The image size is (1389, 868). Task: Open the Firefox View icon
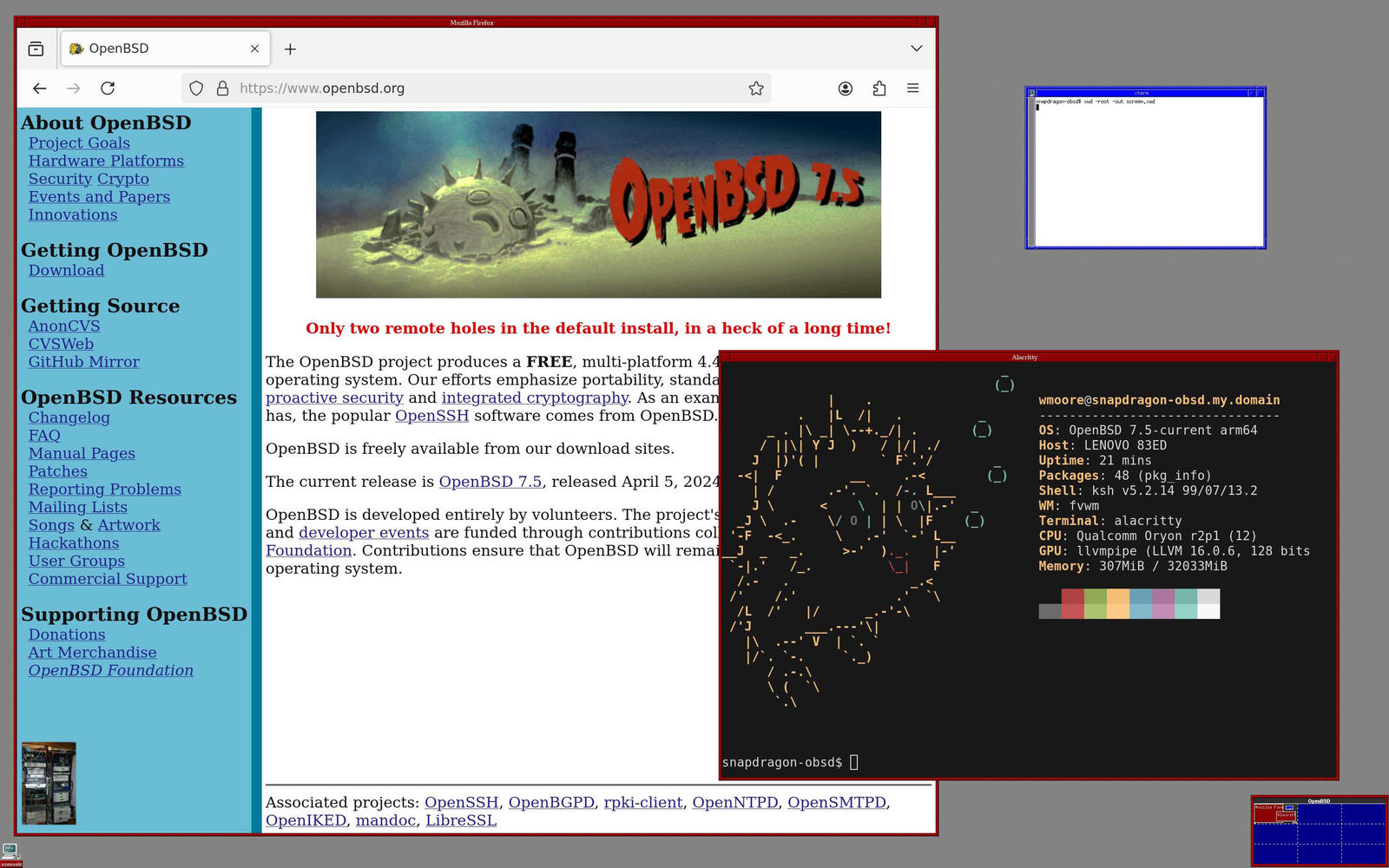[36, 49]
